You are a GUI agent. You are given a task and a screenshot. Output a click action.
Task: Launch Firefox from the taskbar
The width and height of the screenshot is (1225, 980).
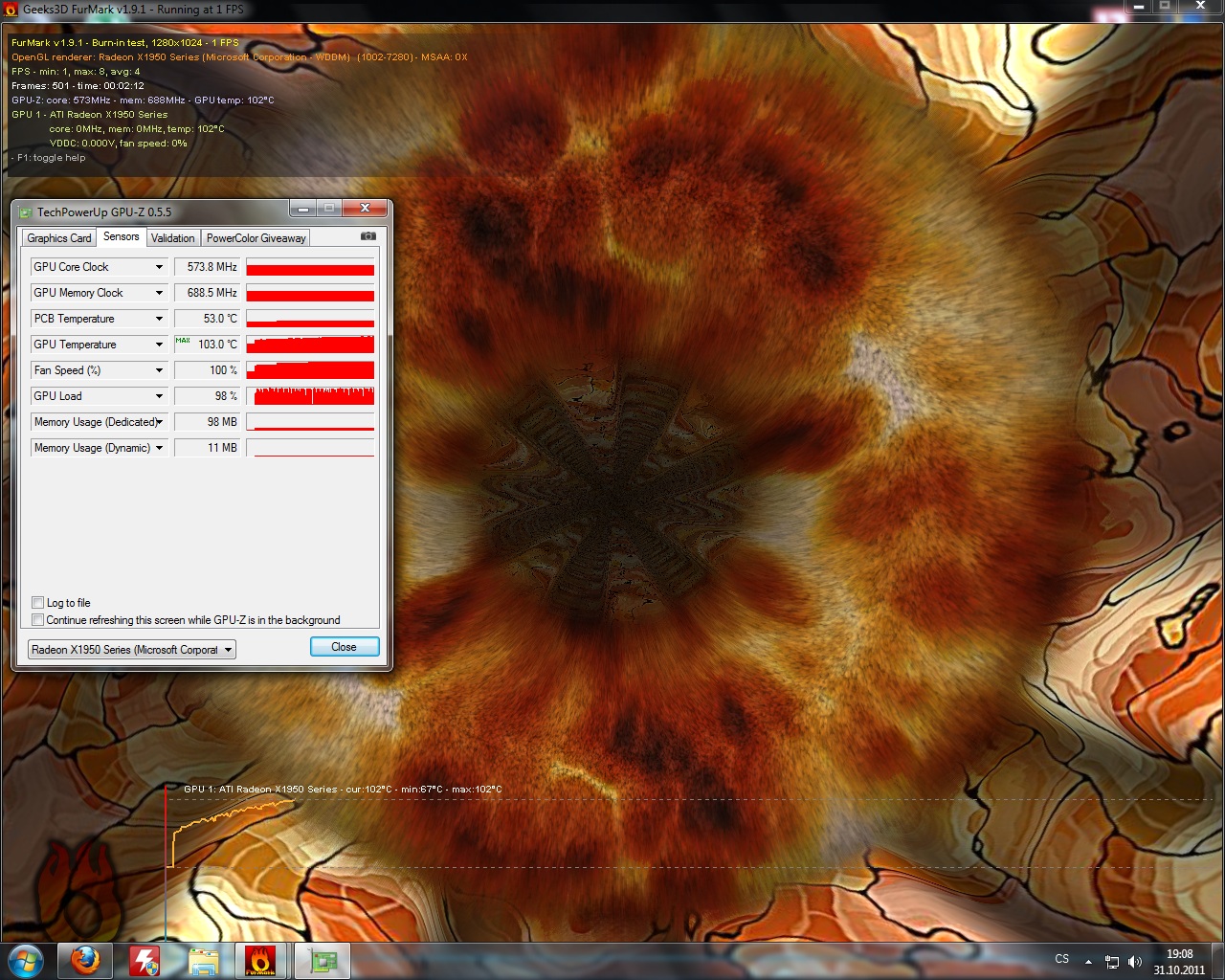click(85, 960)
